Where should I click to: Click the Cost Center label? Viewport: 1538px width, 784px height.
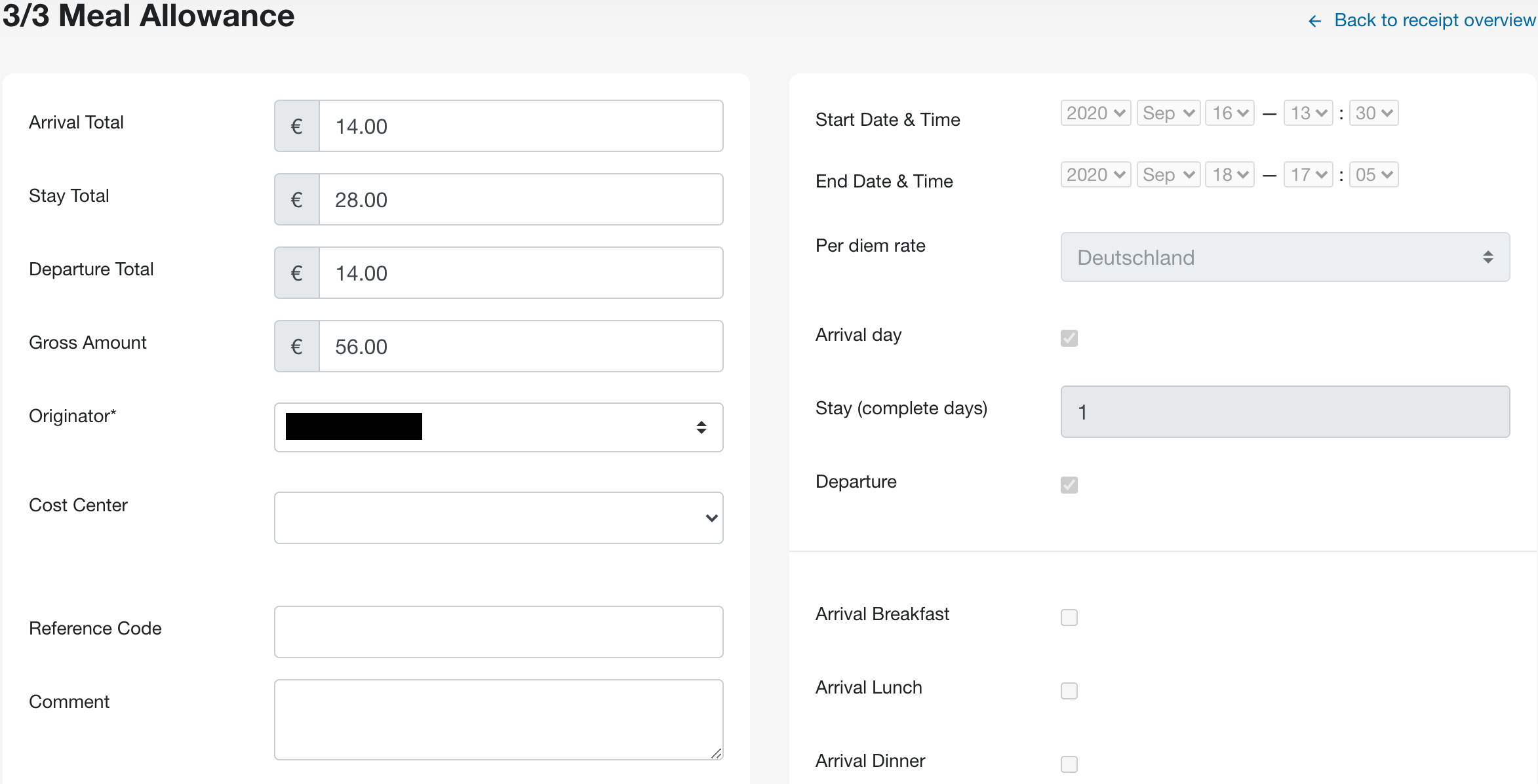coord(78,505)
